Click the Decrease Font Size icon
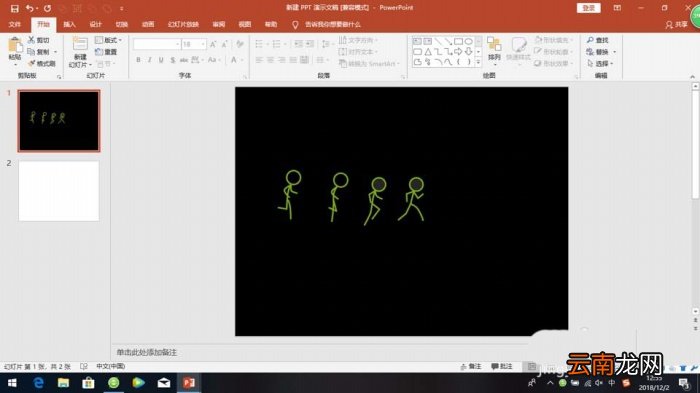This screenshot has width=700, height=393. [225, 44]
